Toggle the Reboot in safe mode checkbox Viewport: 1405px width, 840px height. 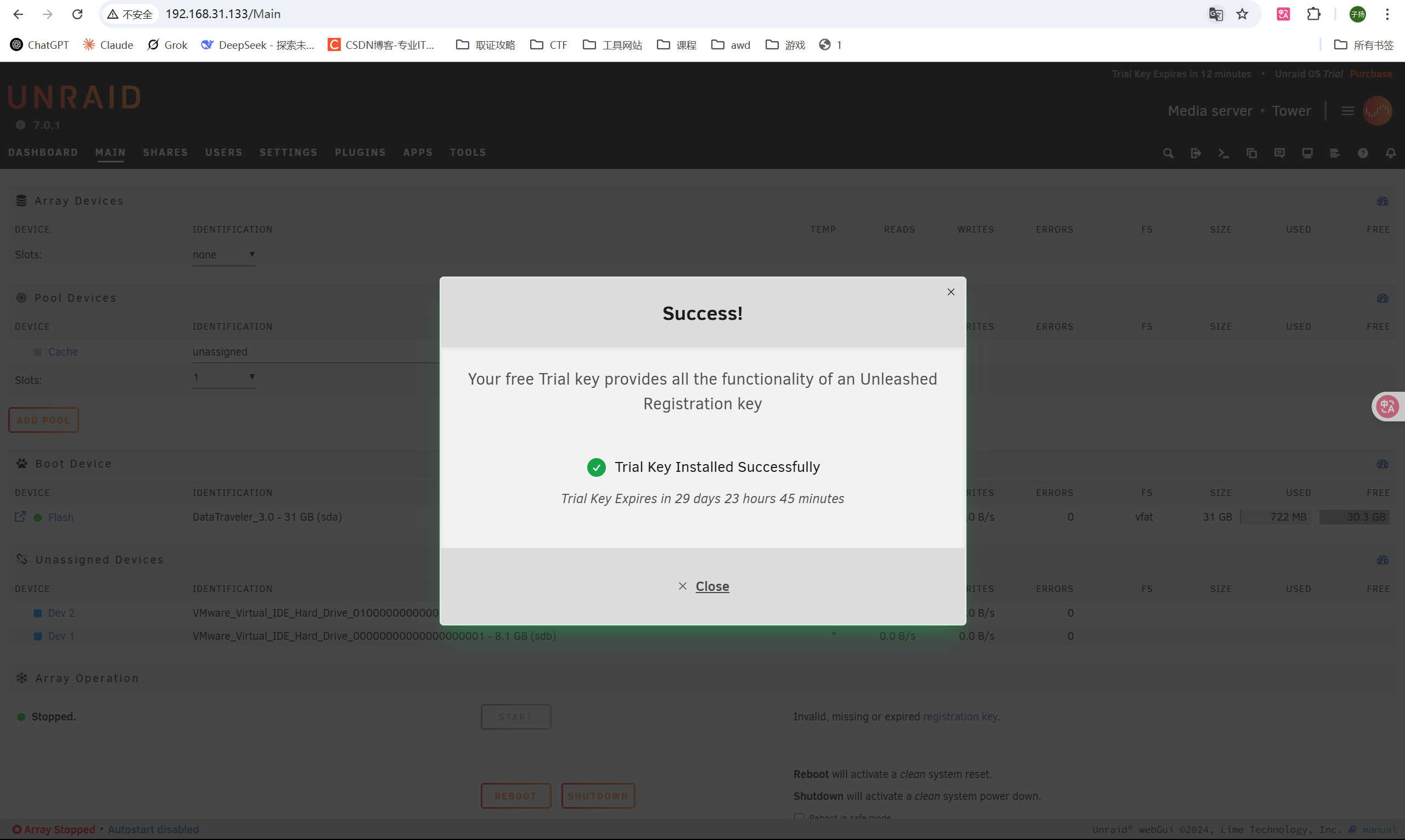799,817
